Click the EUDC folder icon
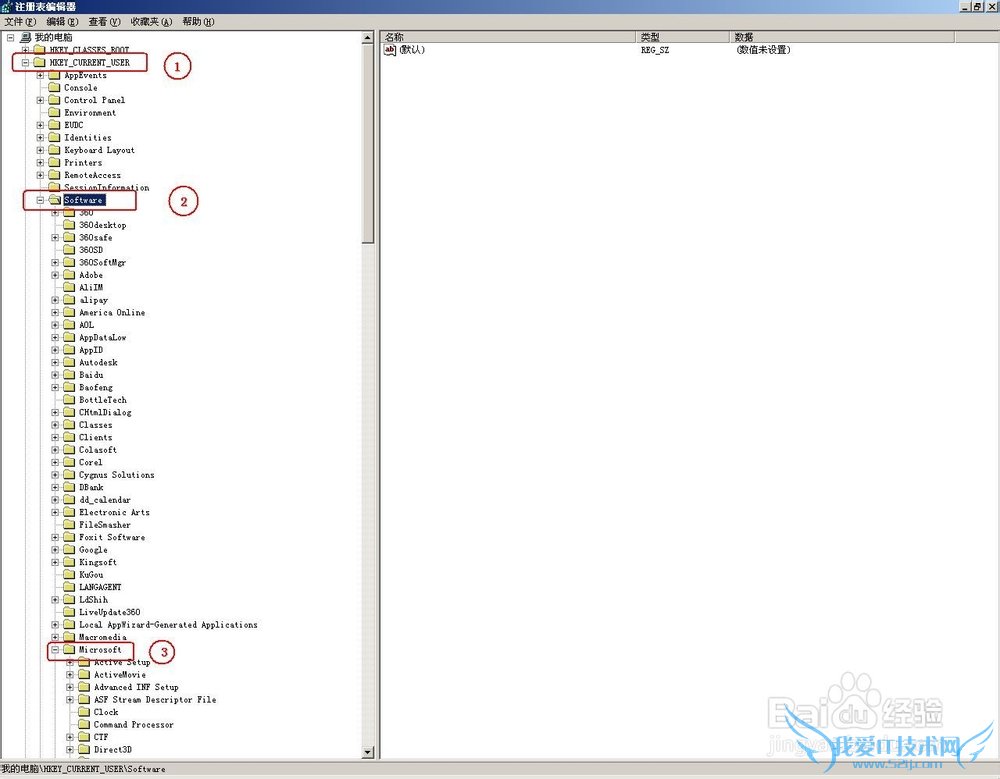Screen dimensions: 1000x779 pos(54,125)
